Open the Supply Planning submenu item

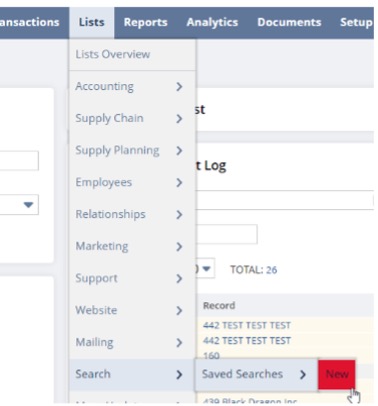pyautogui.click(x=132, y=150)
